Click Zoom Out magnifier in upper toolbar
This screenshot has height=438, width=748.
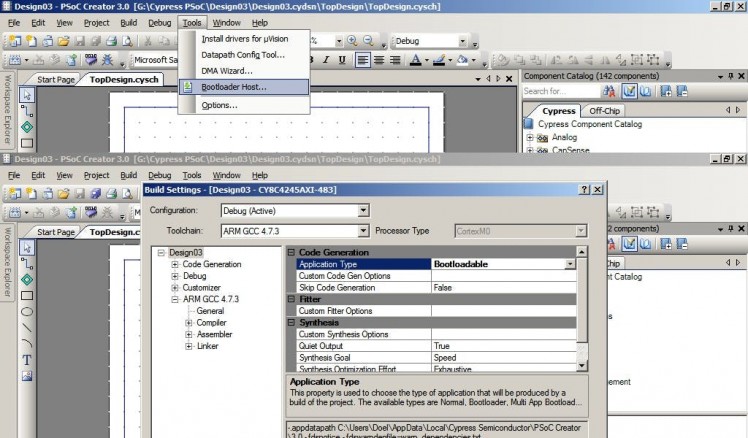368,41
